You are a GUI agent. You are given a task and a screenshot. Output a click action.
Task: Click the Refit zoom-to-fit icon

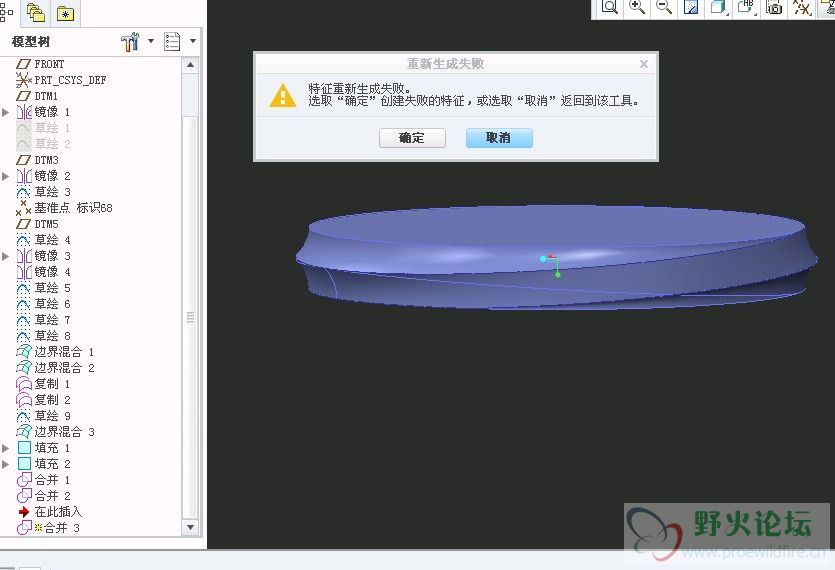click(x=609, y=7)
